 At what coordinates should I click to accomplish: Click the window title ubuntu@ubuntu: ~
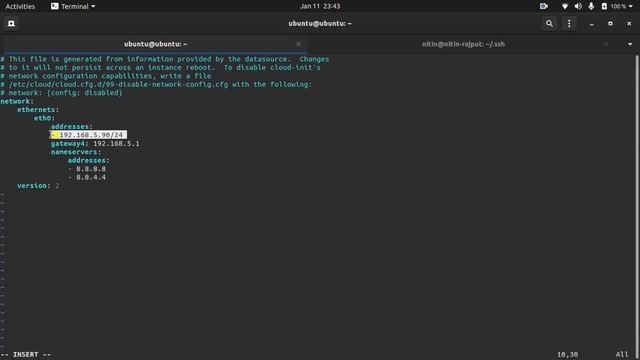tap(320, 24)
